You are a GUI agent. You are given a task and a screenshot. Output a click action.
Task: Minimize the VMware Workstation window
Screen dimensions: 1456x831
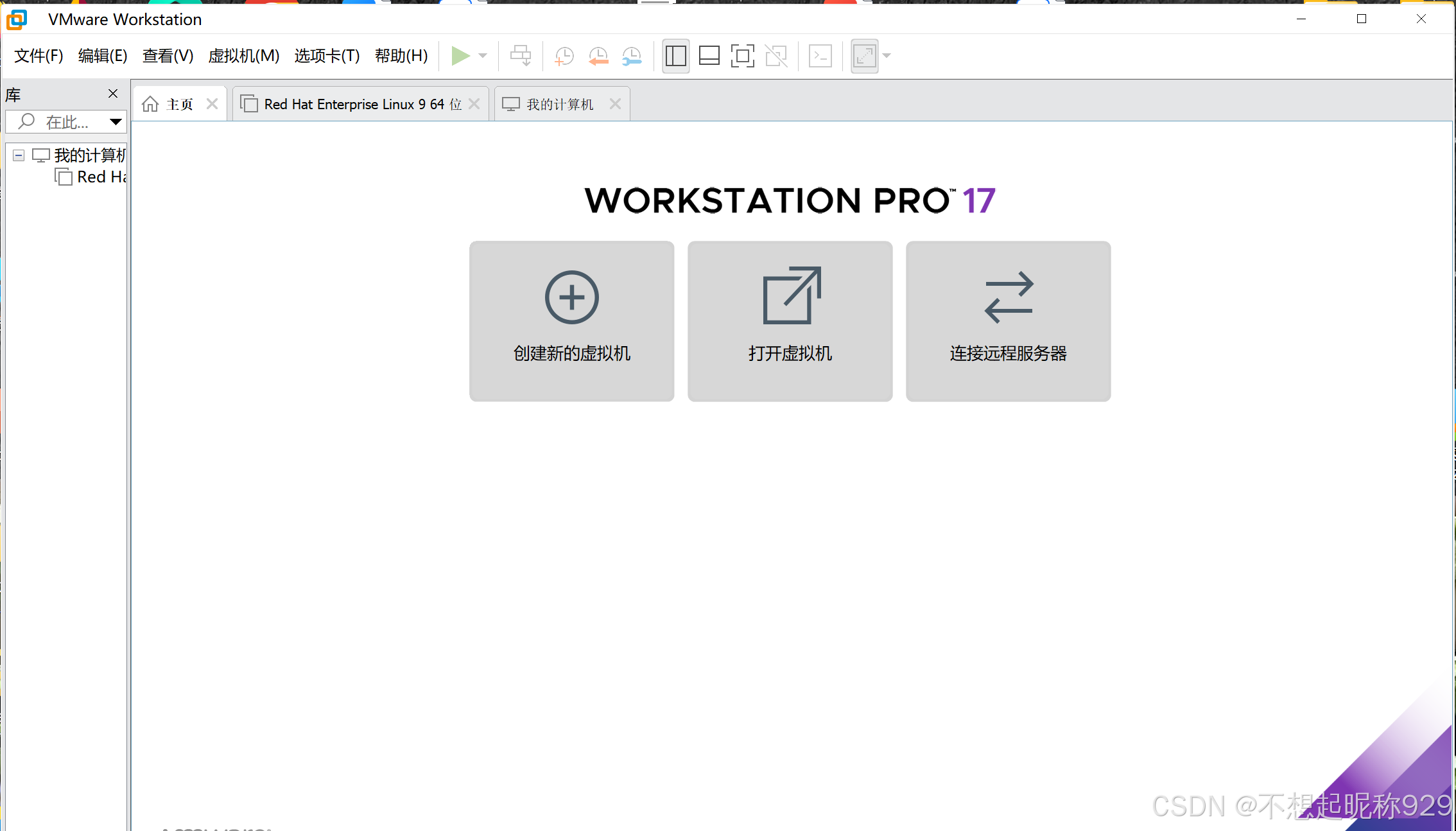1301,19
